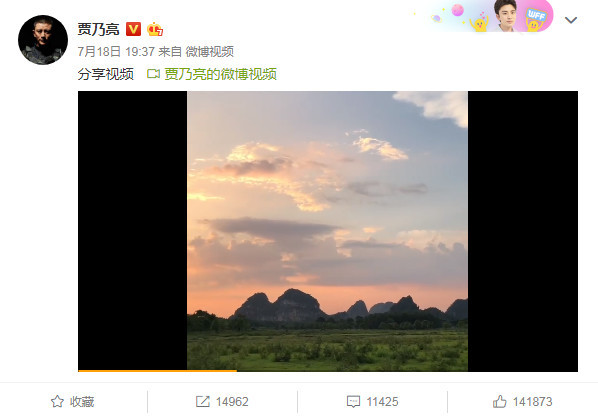Click the repost share icon
The height and width of the screenshot is (418, 598).
203,401
